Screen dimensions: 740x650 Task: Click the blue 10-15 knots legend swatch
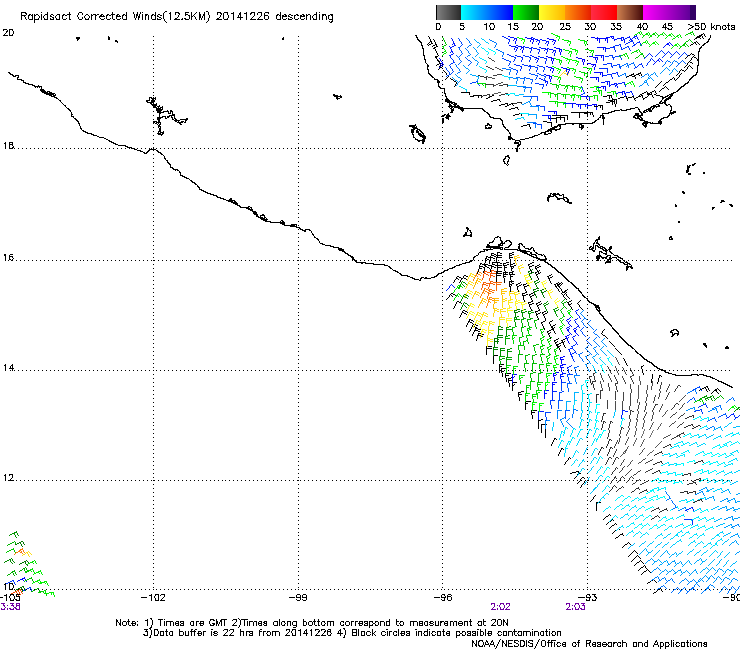click(500, 12)
